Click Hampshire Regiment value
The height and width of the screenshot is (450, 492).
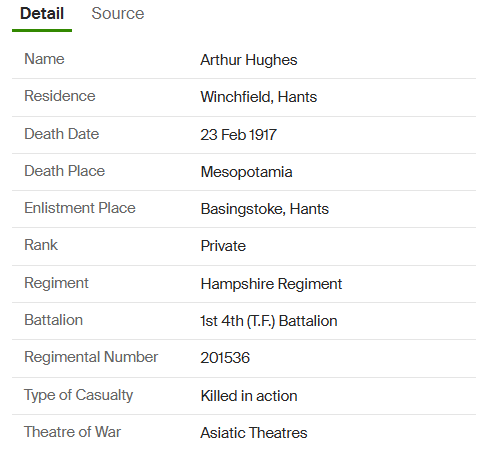point(271,284)
